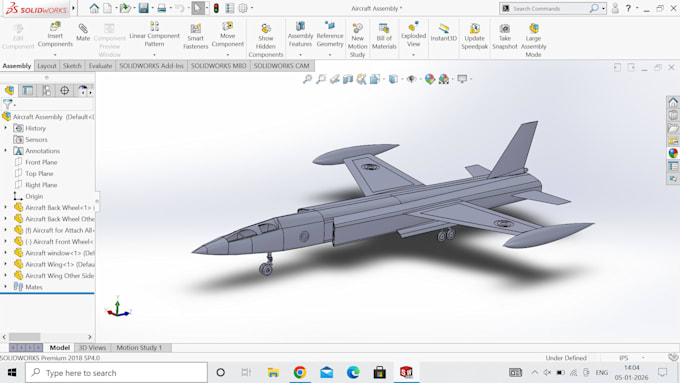Click Section View icon in view toolbar
Viewport: 680px width, 383px height.
click(348, 79)
